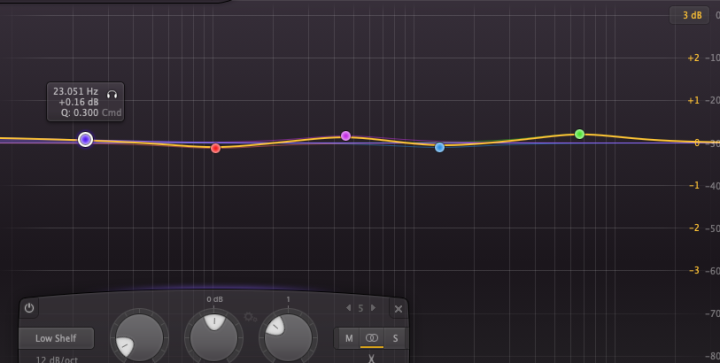720x363 pixels.
Task: Set band placement to Side (S)
Action: tap(395, 338)
